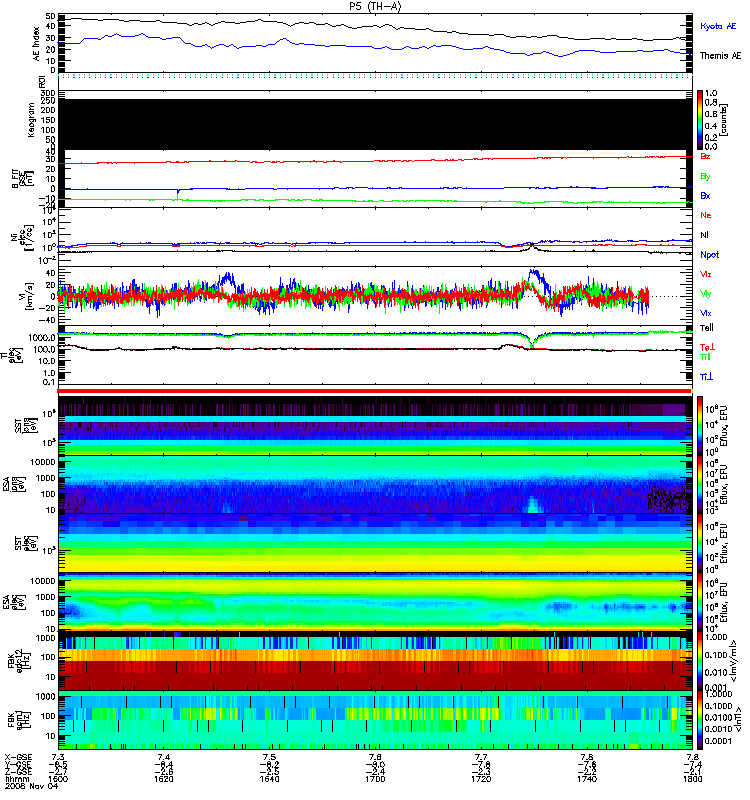The height and width of the screenshot is (800, 750).
Task: Click the 1620 time tick label
Action: pyautogui.click(x=164, y=779)
